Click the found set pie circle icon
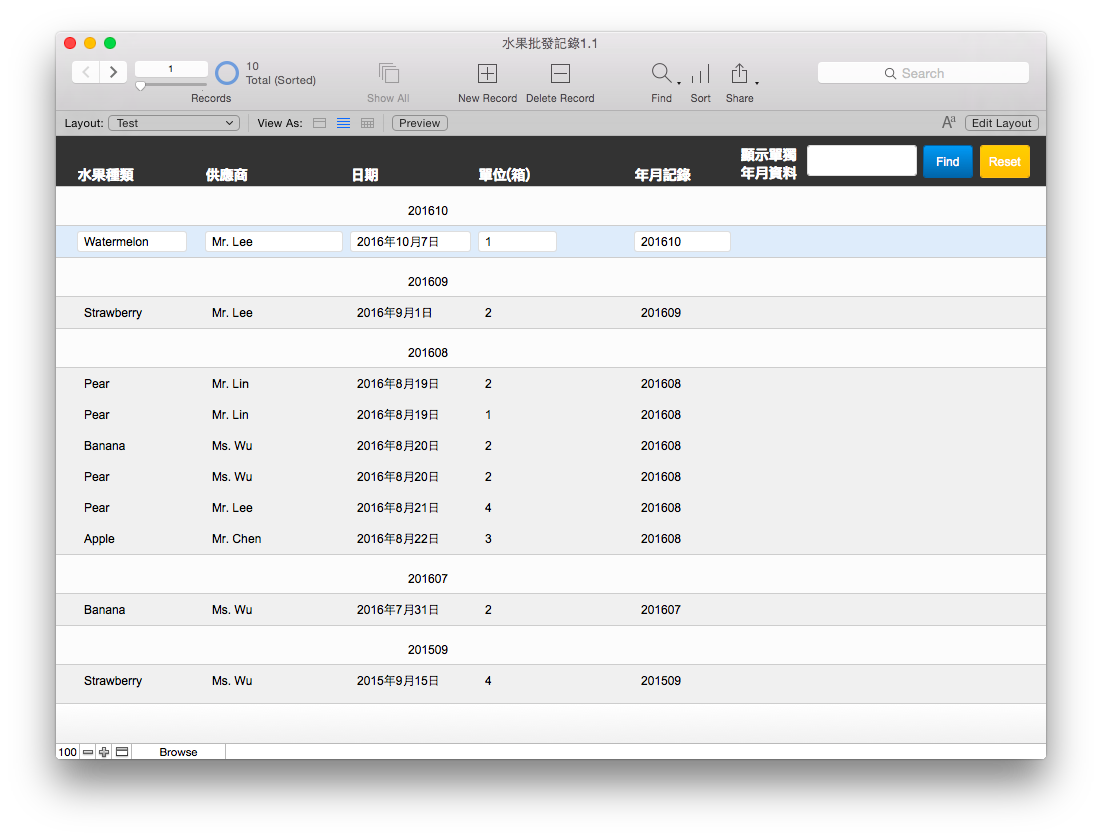 (x=226, y=73)
